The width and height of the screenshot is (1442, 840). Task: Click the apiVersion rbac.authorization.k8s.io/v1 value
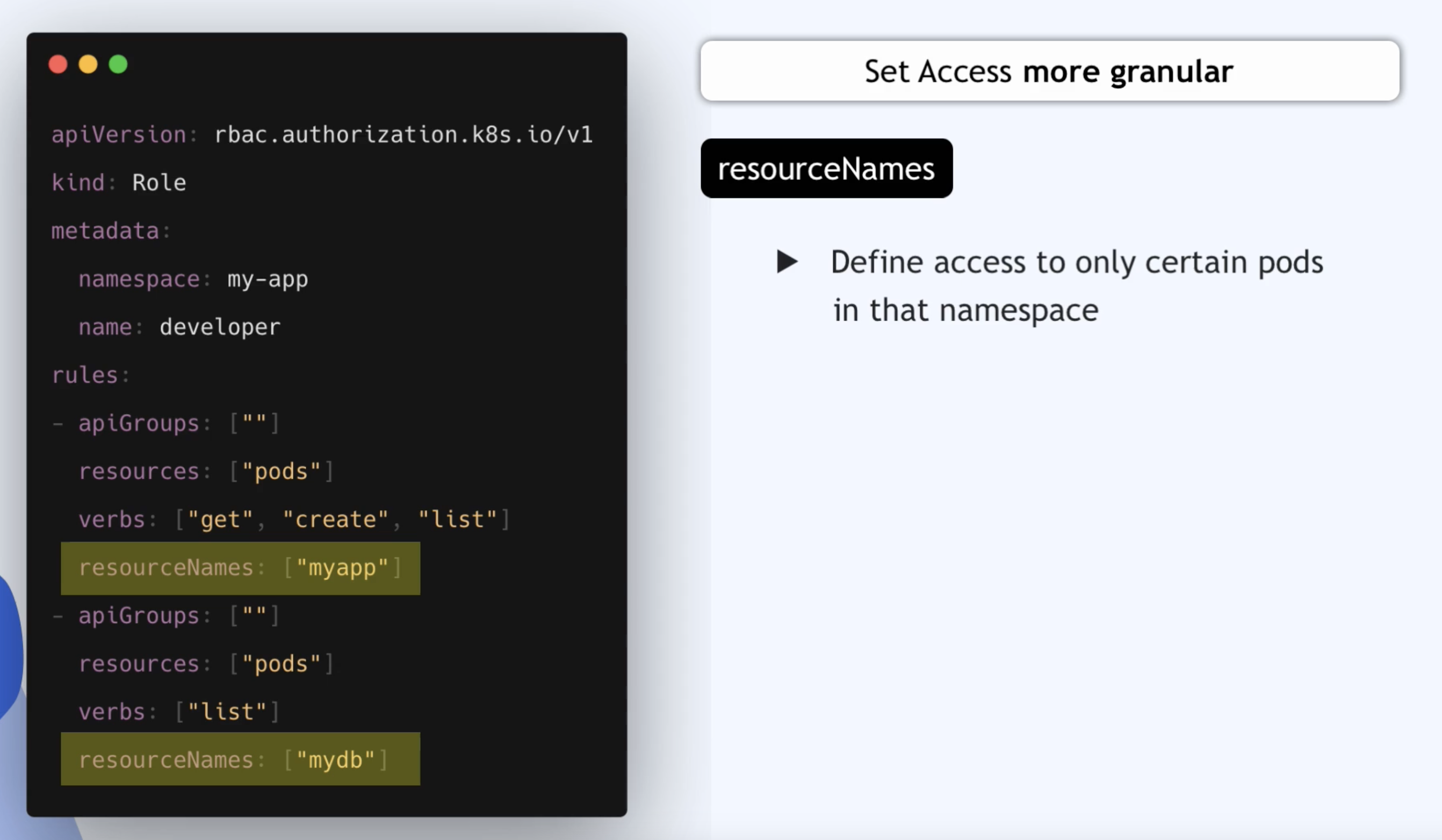click(x=403, y=135)
